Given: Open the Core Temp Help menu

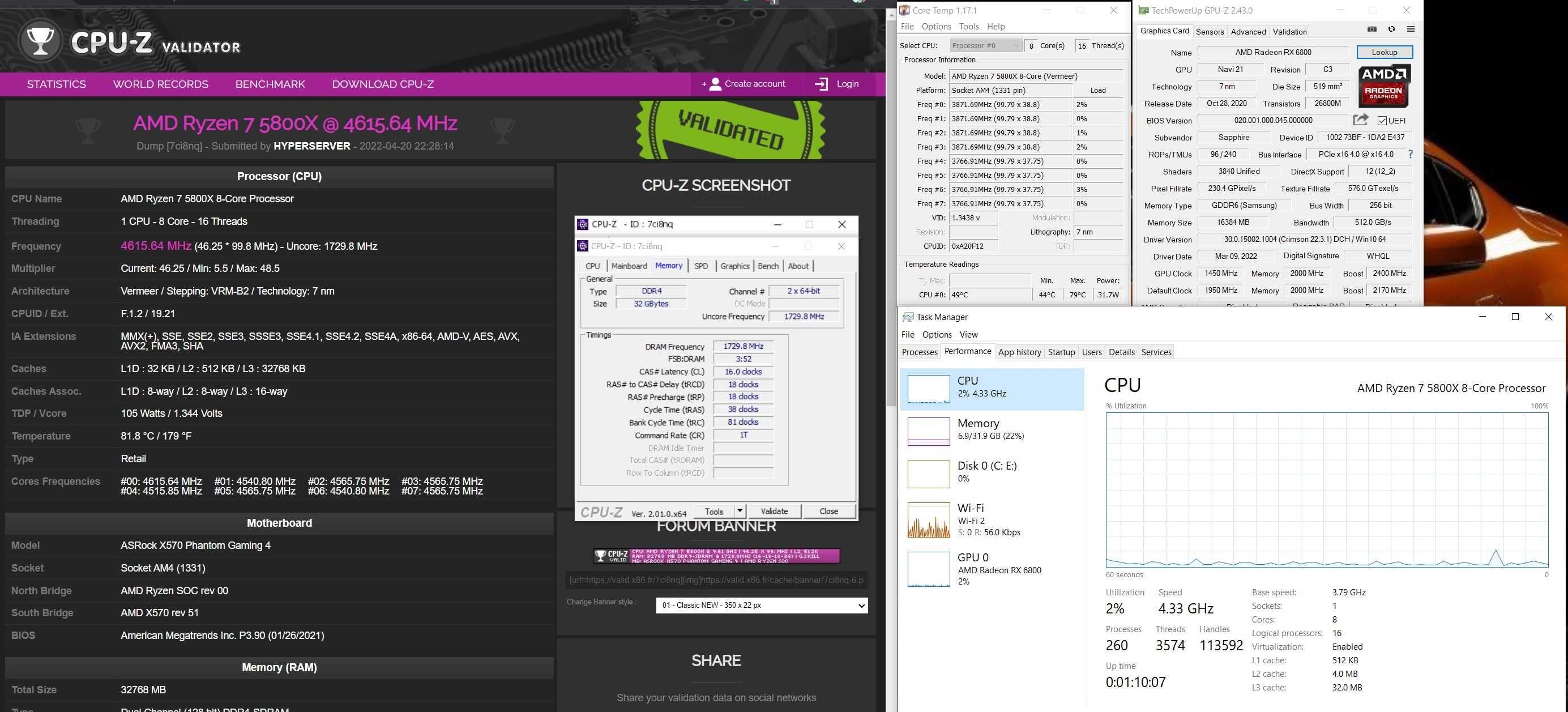Looking at the screenshot, I should tap(996, 26).
